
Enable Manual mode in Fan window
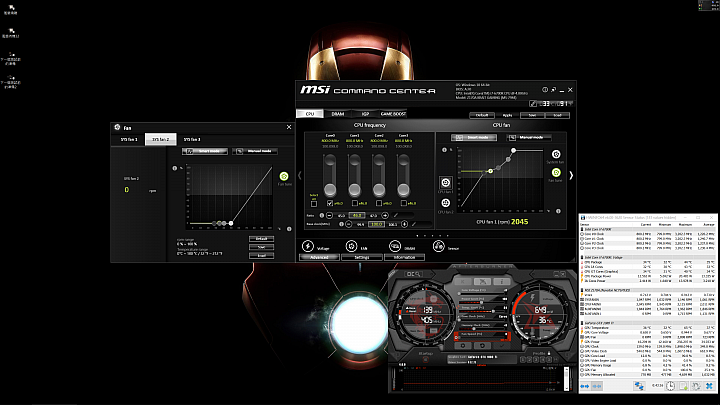pyautogui.click(x=255, y=151)
